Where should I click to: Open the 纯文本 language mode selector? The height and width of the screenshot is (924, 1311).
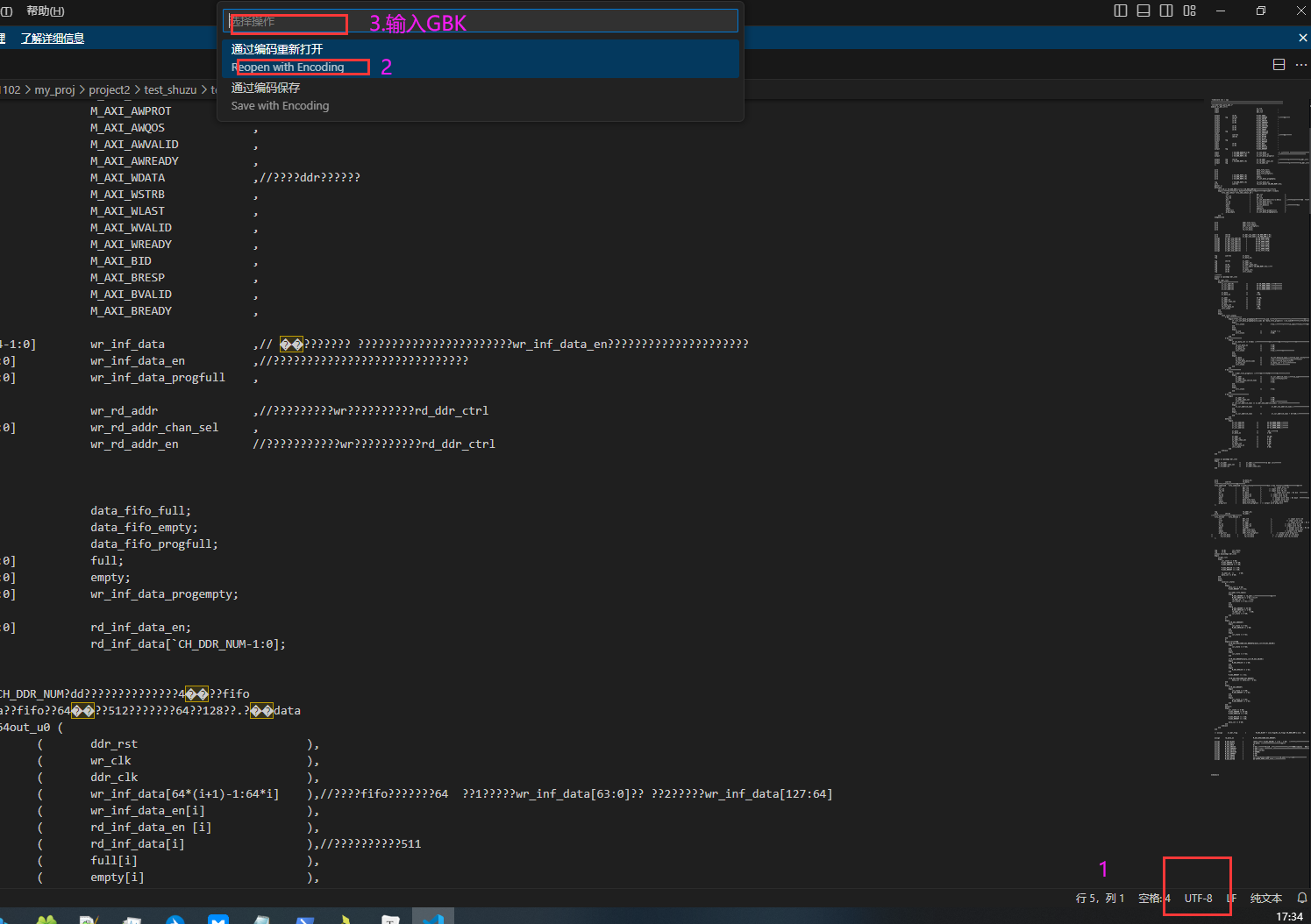point(1266,898)
